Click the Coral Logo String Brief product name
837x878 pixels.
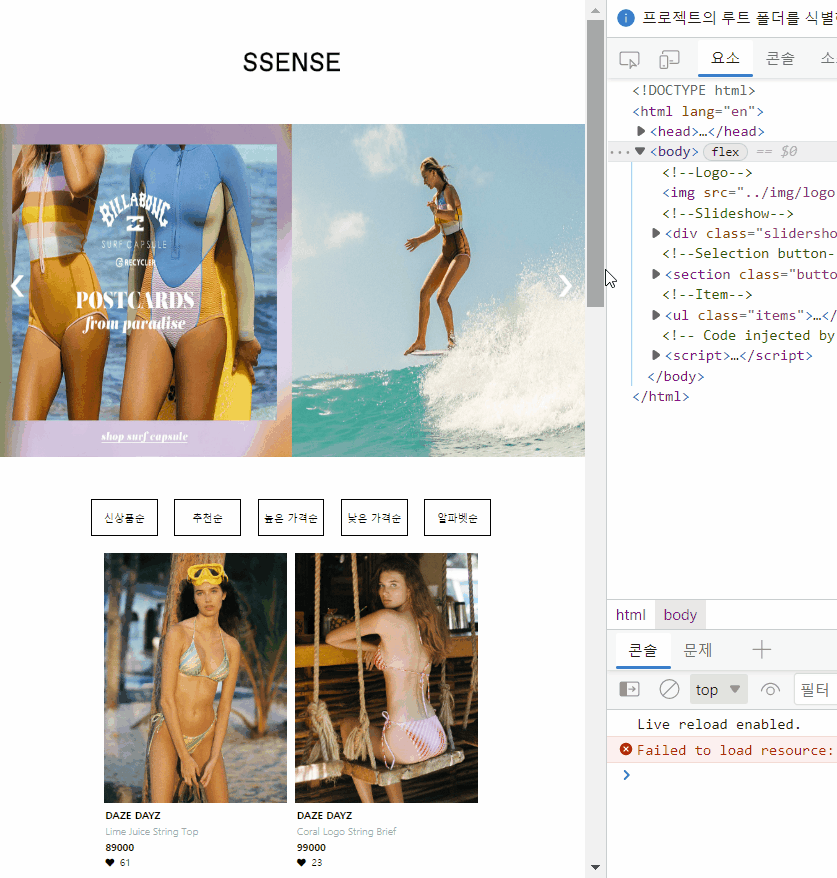(347, 832)
